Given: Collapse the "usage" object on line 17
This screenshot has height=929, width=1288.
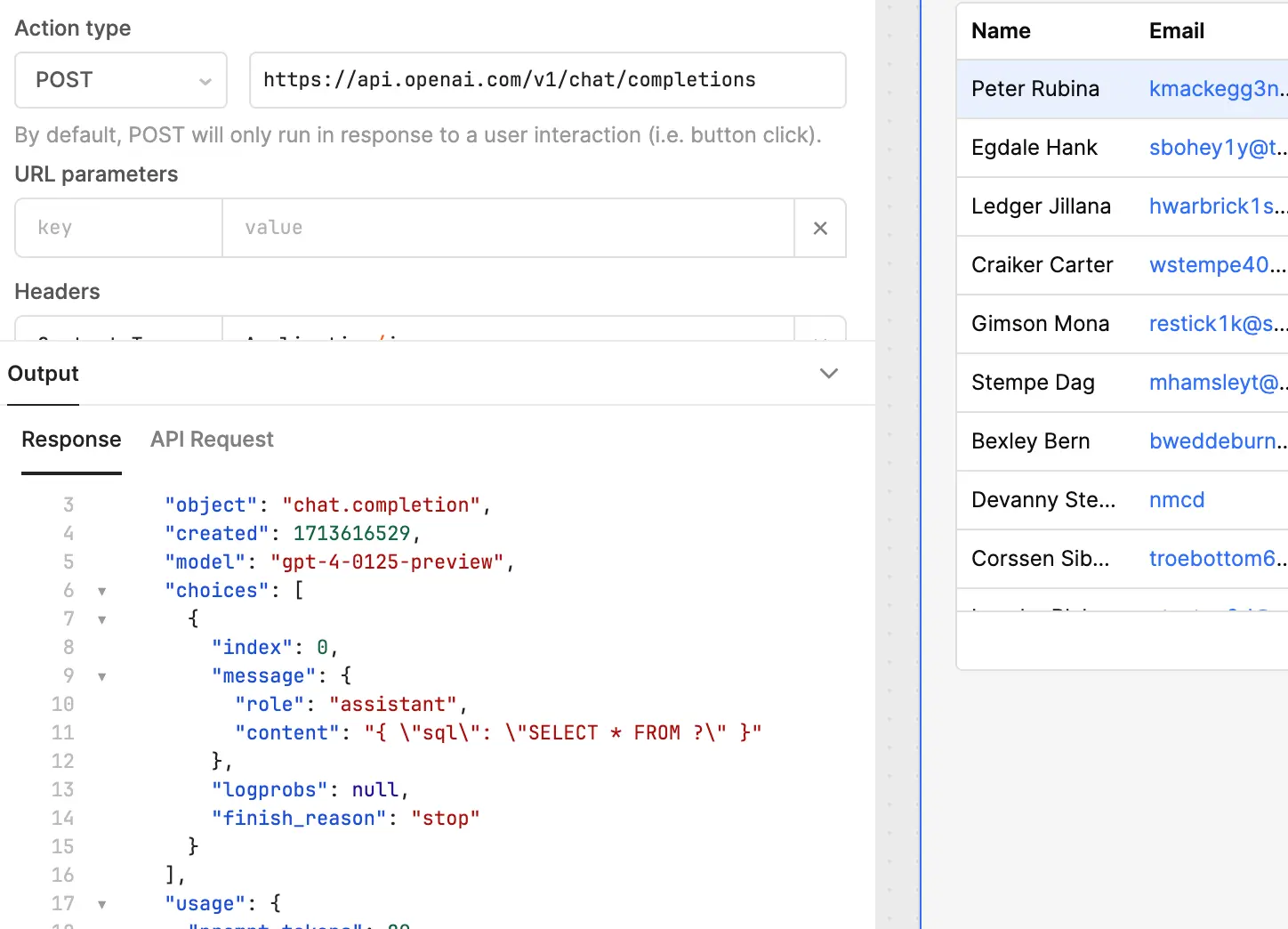Looking at the screenshot, I should click(102, 904).
